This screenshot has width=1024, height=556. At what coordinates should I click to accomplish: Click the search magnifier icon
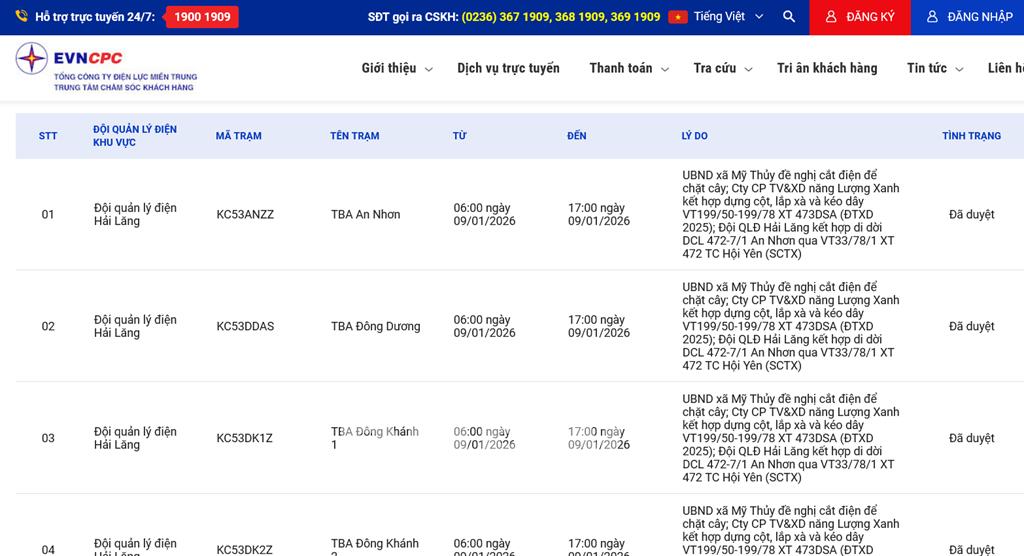[x=789, y=17]
